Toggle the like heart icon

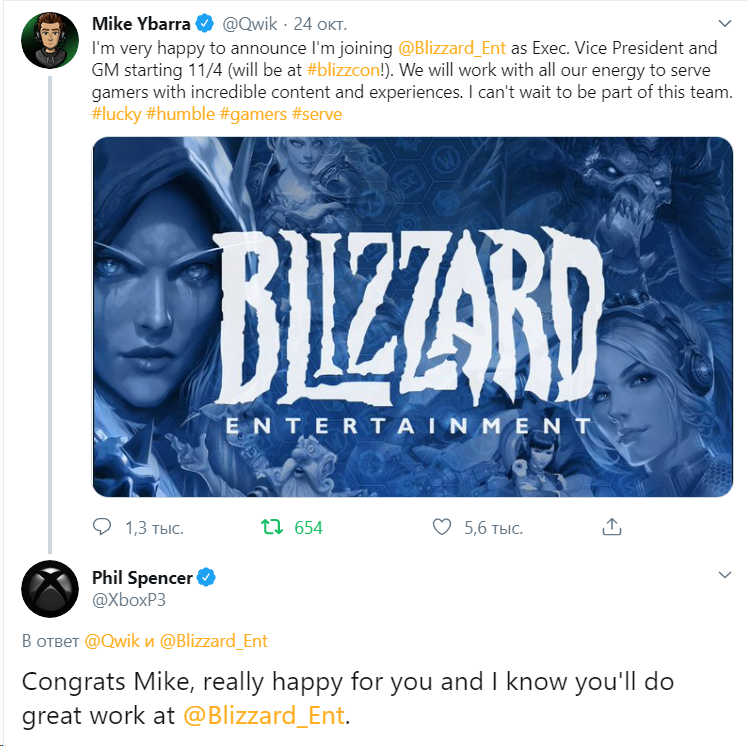click(x=442, y=526)
